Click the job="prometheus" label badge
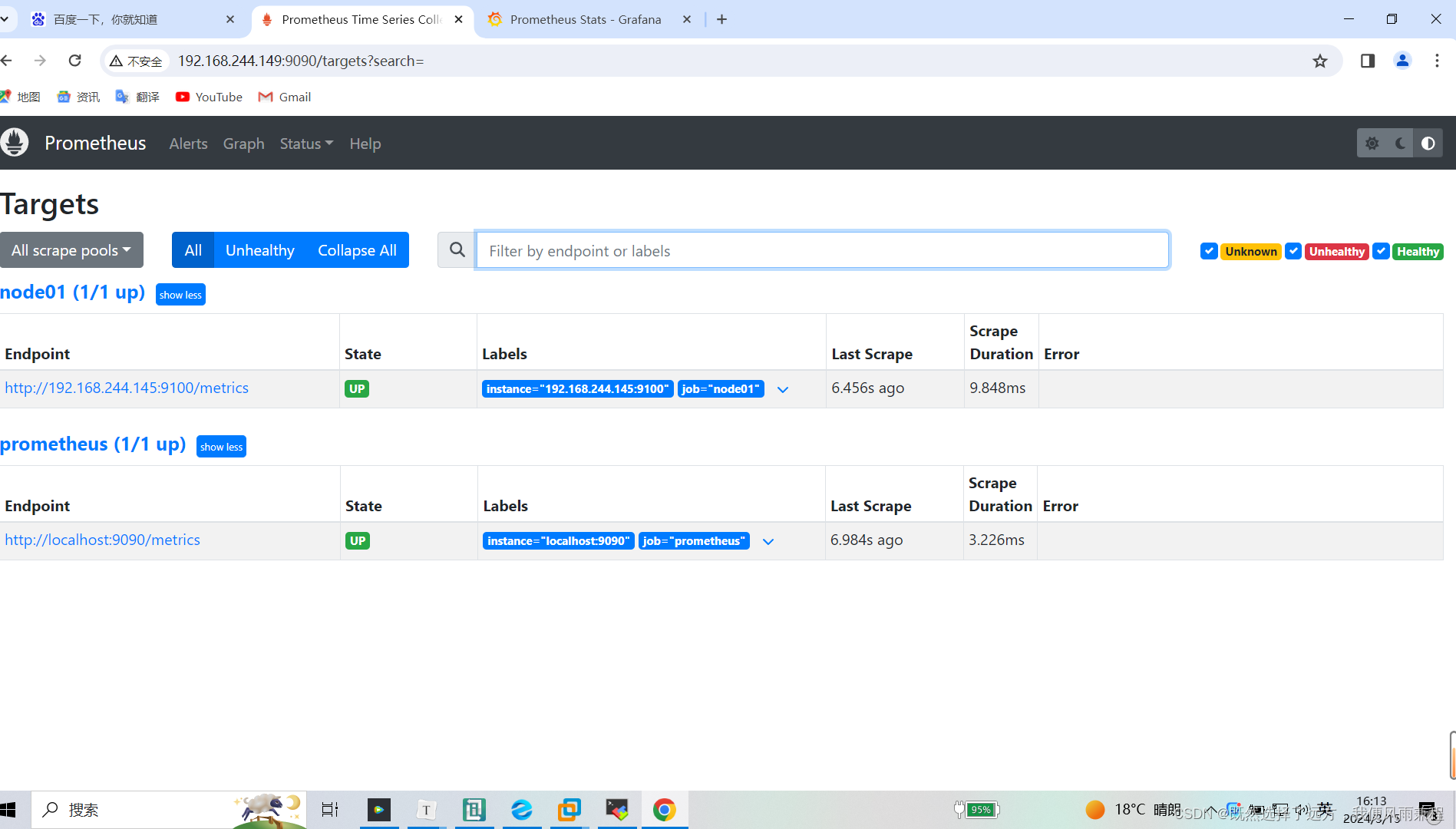 point(694,541)
